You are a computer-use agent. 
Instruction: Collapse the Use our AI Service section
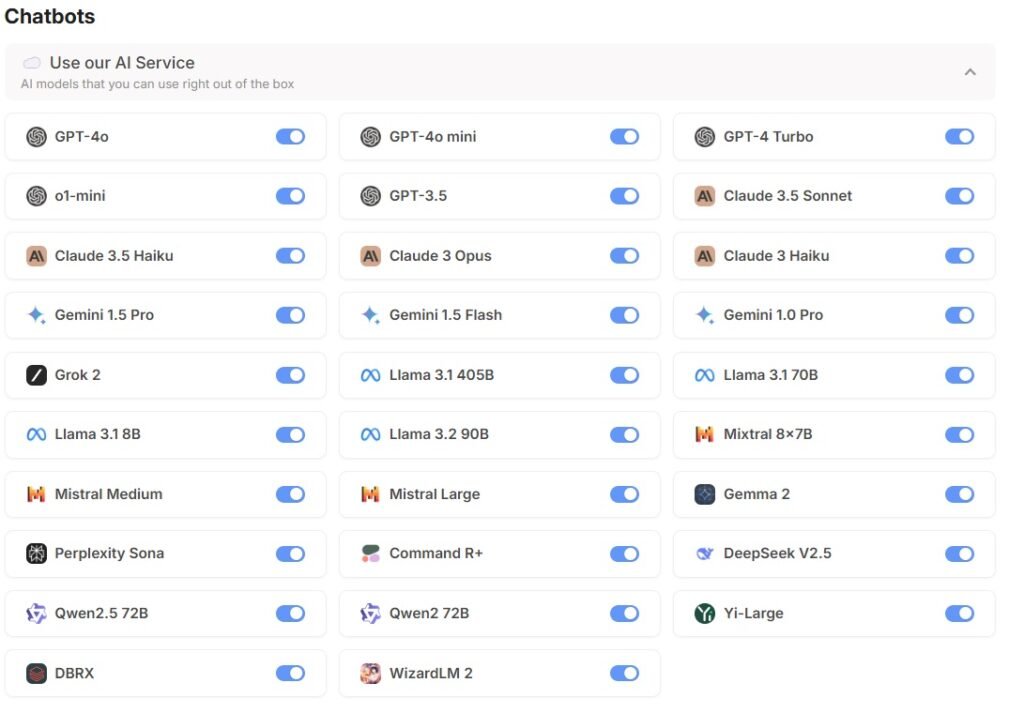pyautogui.click(x=970, y=72)
